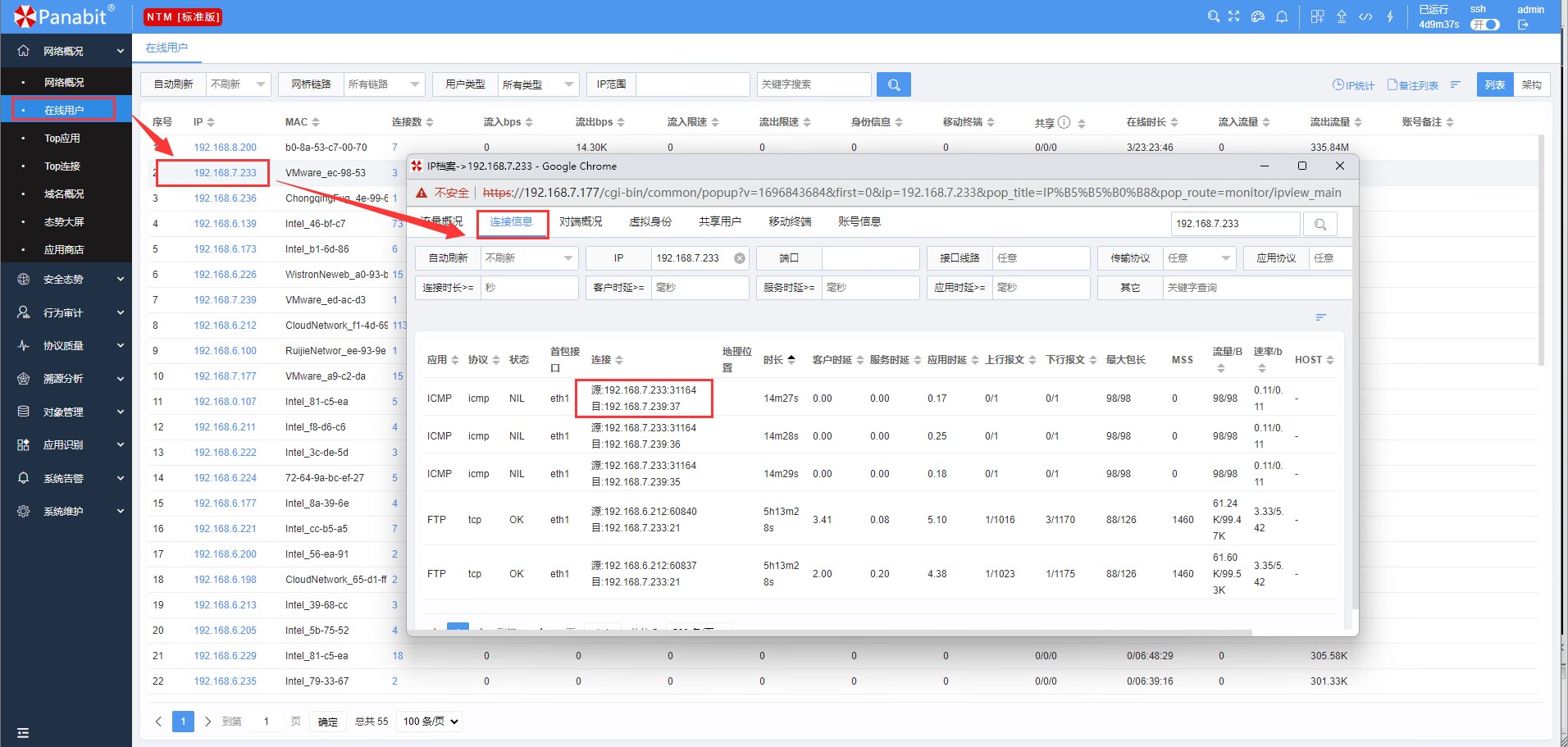1568x747 pixels.
Task: Collapse the sidebar with the bottom menu icon
Action: click(x=23, y=733)
